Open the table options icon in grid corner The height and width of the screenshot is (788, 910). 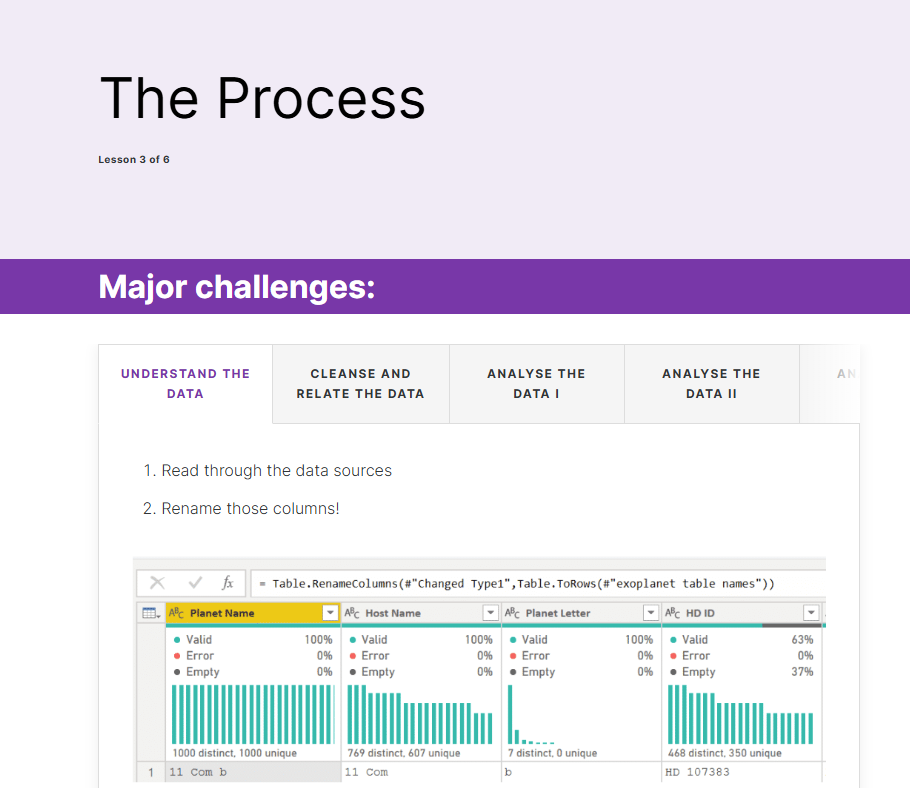click(x=151, y=613)
